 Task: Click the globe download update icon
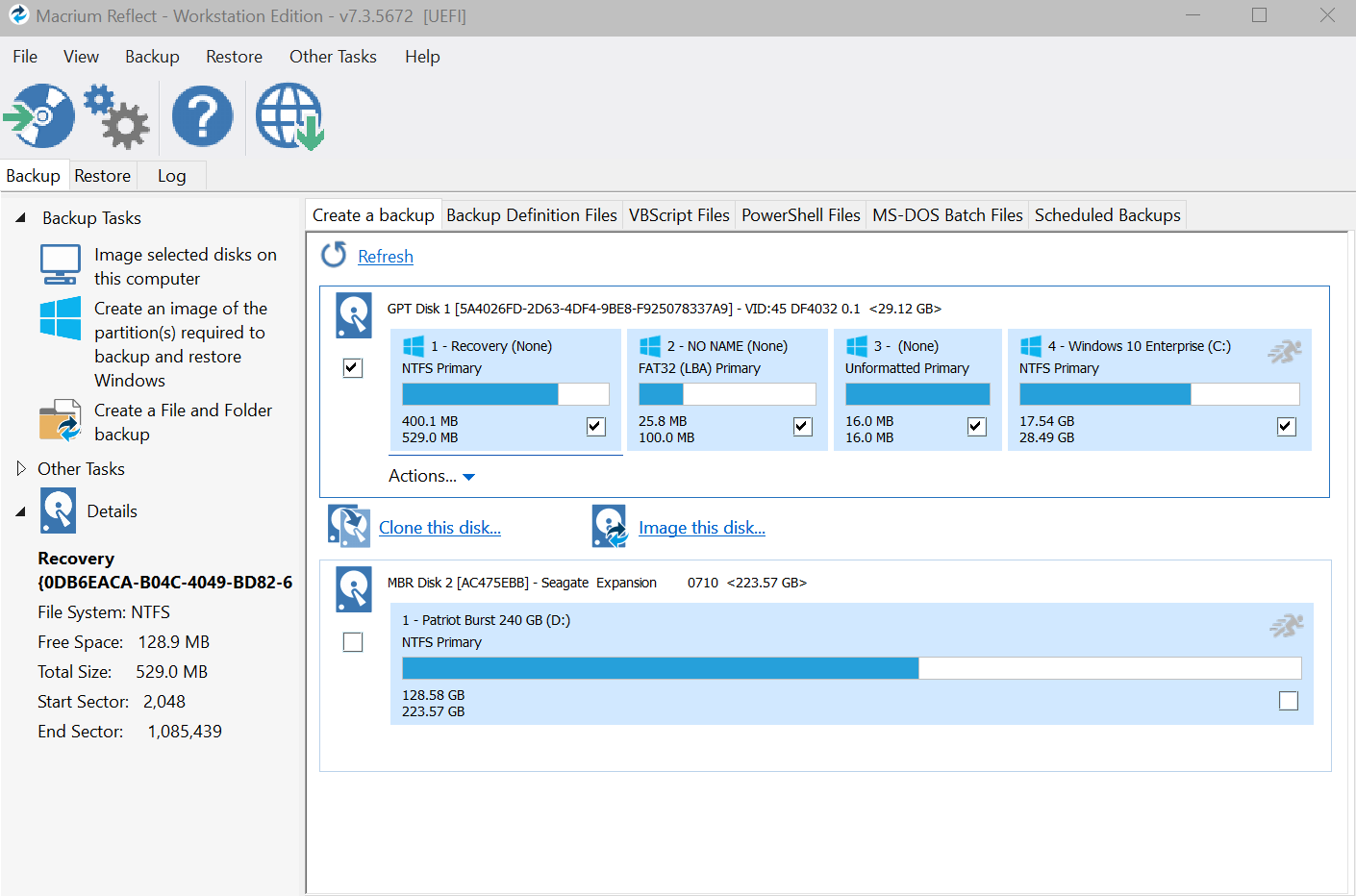289,116
